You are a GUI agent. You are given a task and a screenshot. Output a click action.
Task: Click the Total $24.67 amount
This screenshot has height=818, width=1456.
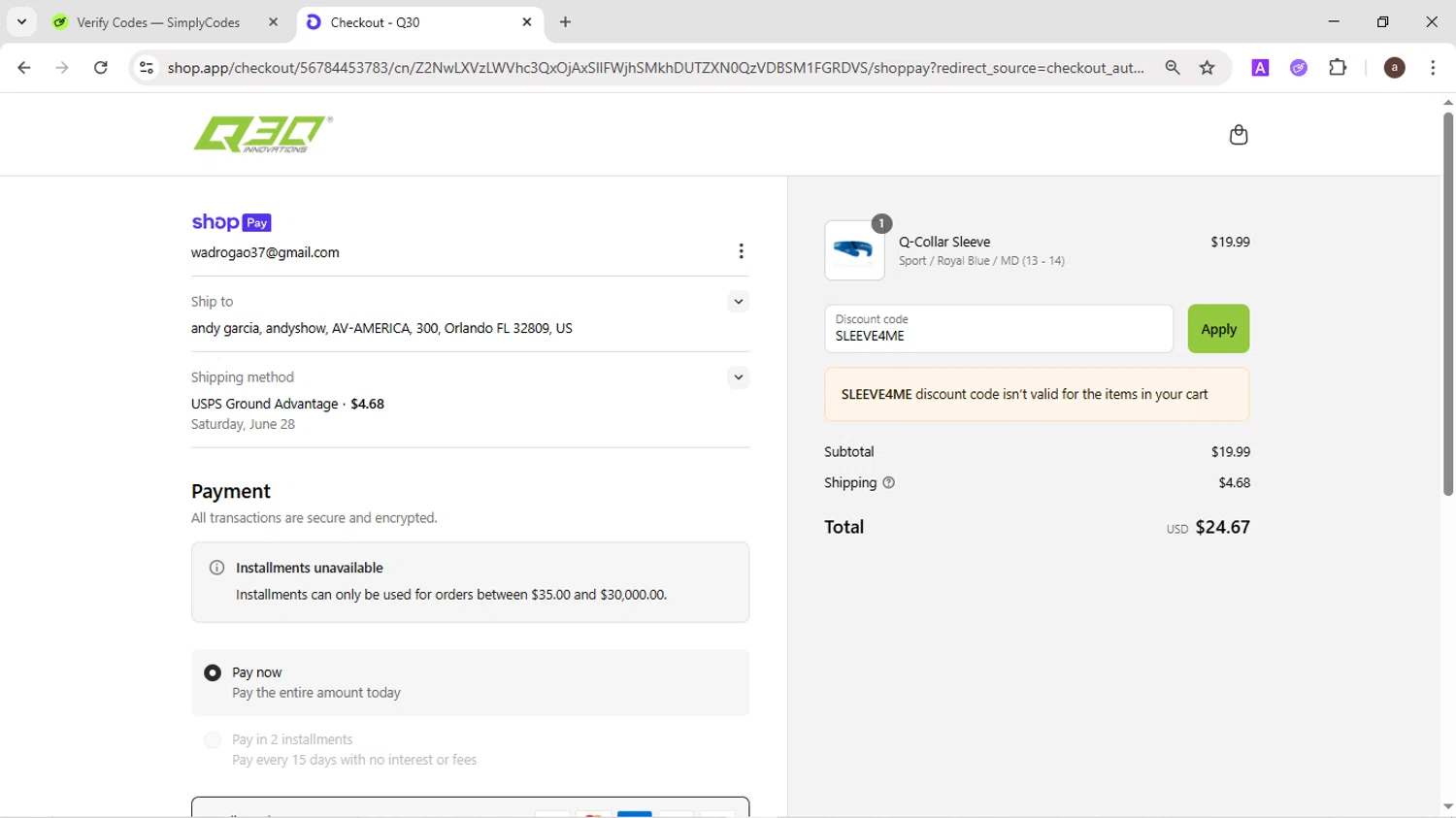[1223, 527]
